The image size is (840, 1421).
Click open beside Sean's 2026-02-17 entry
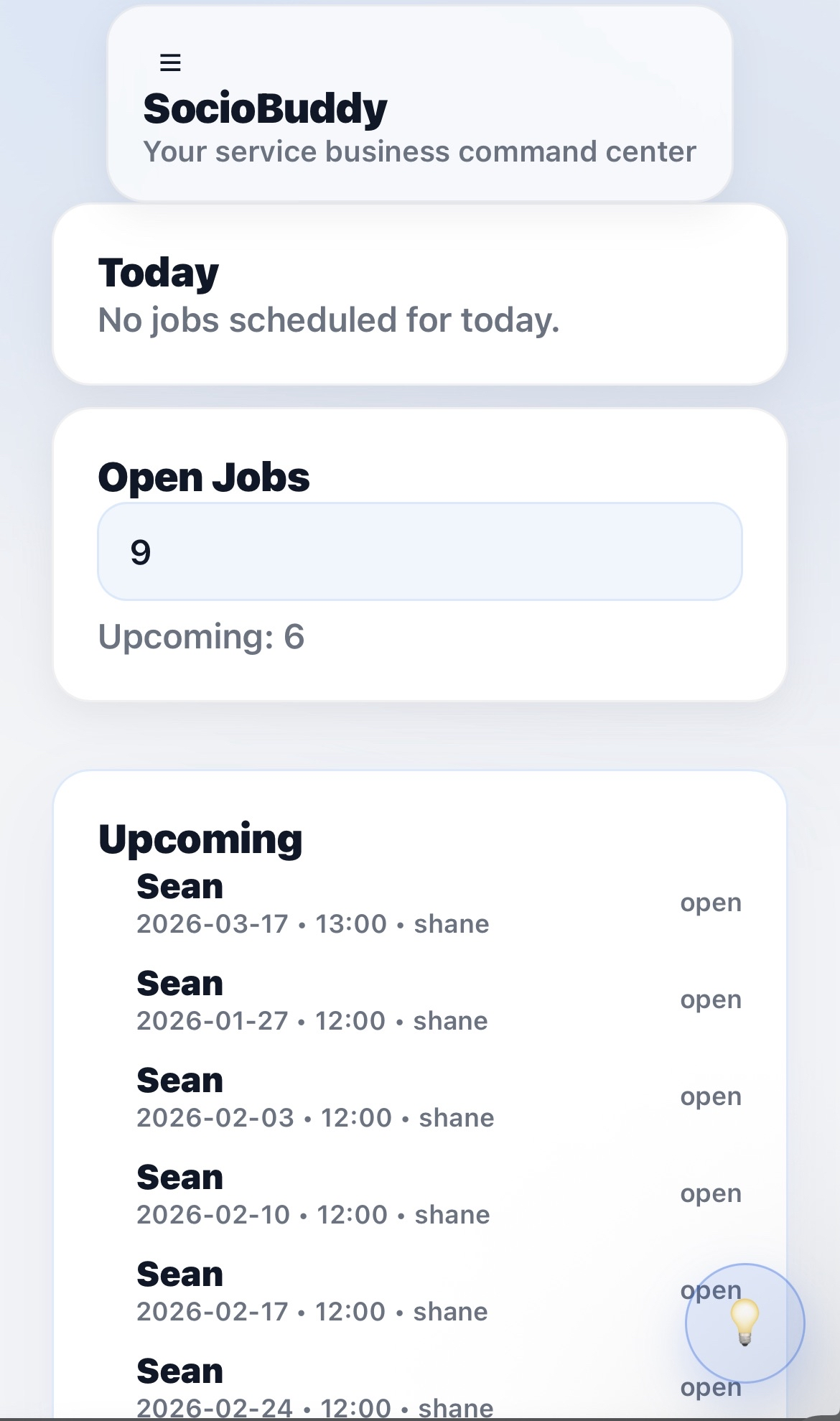(710, 1290)
